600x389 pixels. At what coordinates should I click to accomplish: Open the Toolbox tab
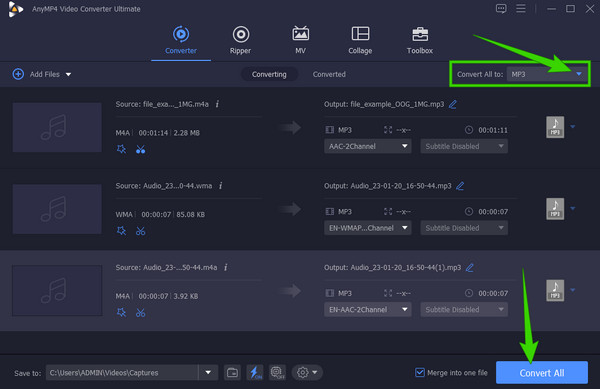420,40
